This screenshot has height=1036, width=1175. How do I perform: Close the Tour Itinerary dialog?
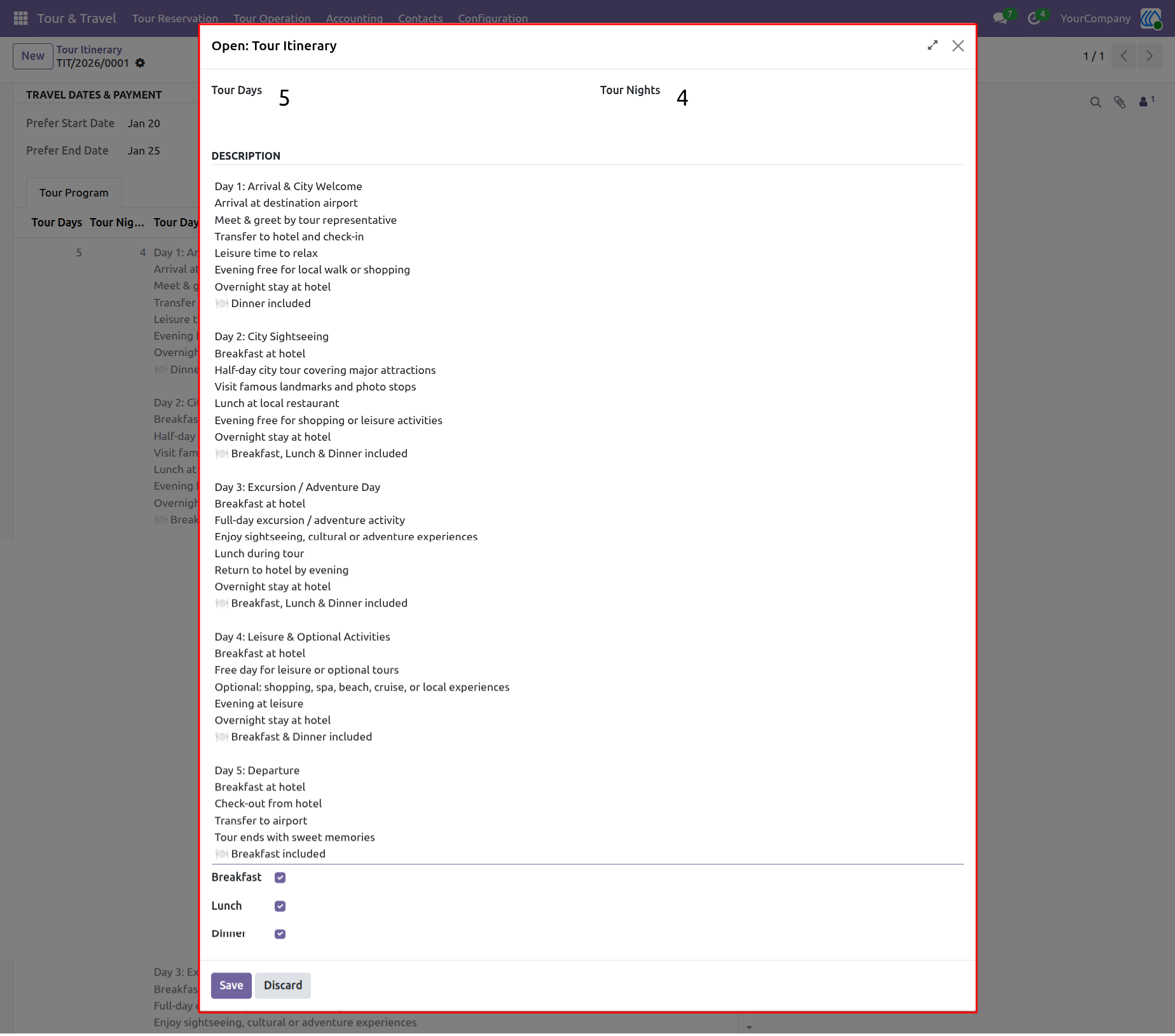tap(958, 46)
